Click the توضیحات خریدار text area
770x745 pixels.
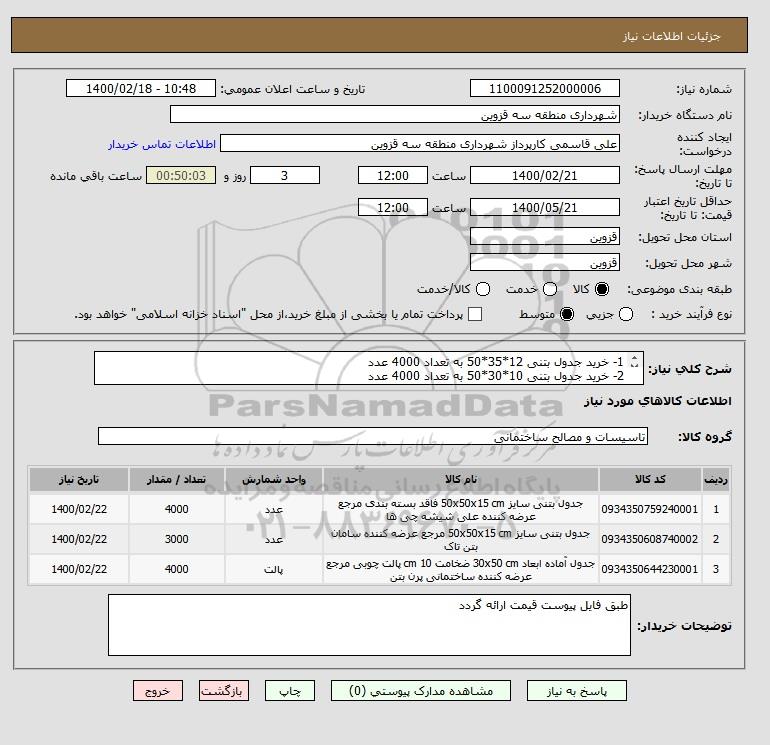pyautogui.click(x=369, y=625)
